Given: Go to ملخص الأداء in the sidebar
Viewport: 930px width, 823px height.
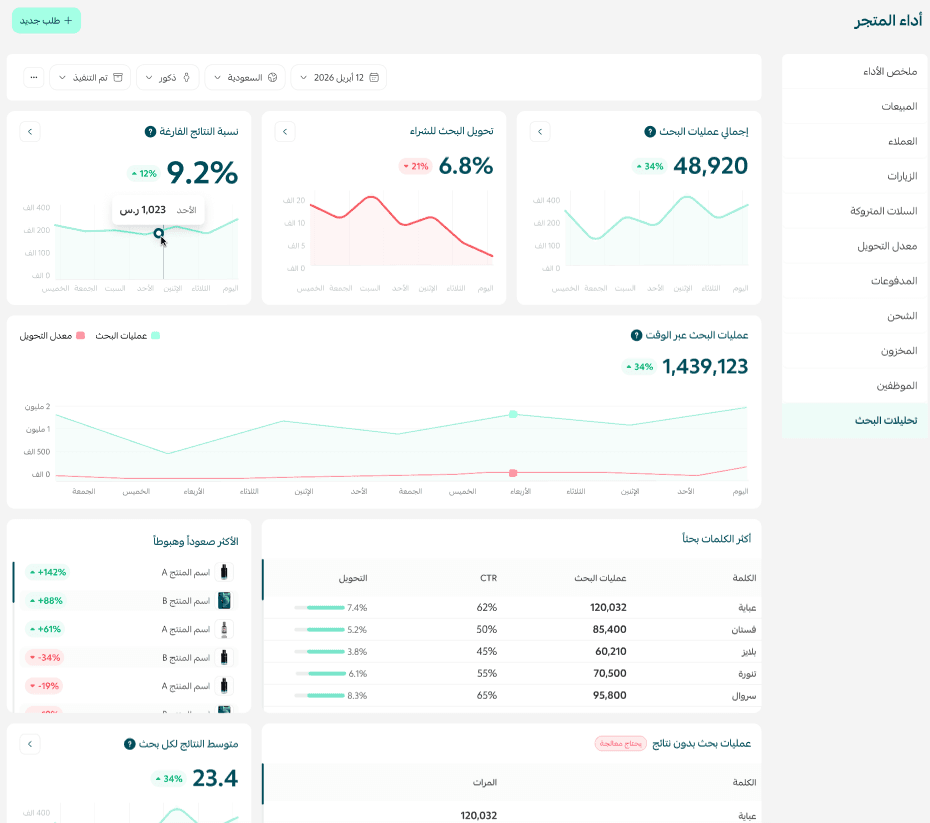Looking at the screenshot, I should coord(855,72).
